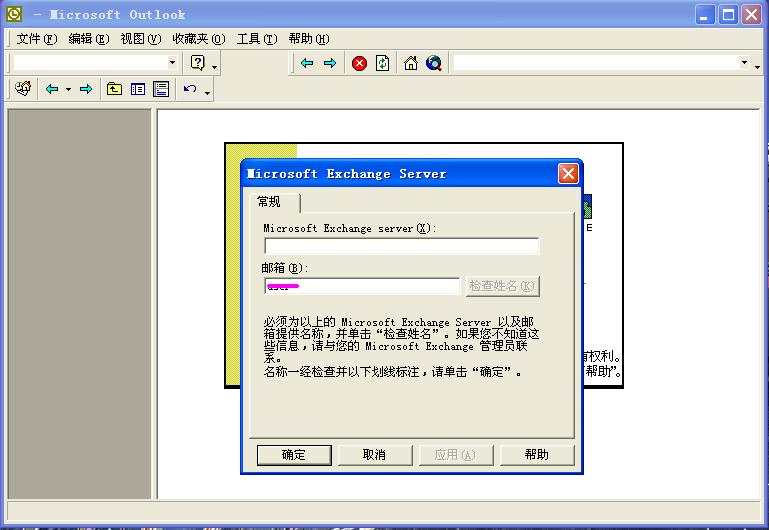Expand web toolbar options at far right
The height and width of the screenshot is (530, 769).
tap(758, 66)
